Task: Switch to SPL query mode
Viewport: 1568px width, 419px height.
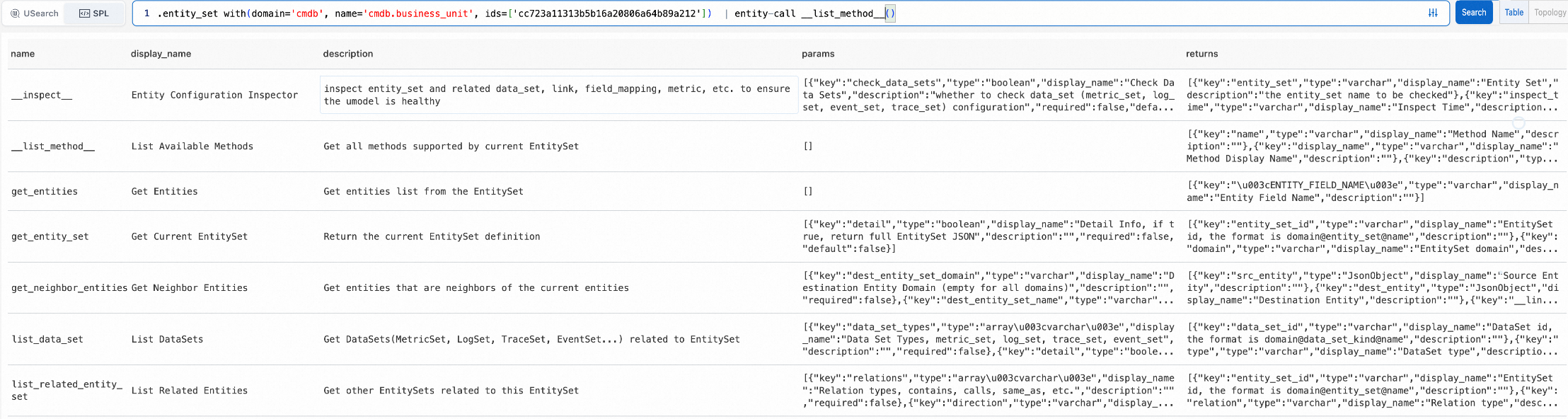Action: pos(94,13)
